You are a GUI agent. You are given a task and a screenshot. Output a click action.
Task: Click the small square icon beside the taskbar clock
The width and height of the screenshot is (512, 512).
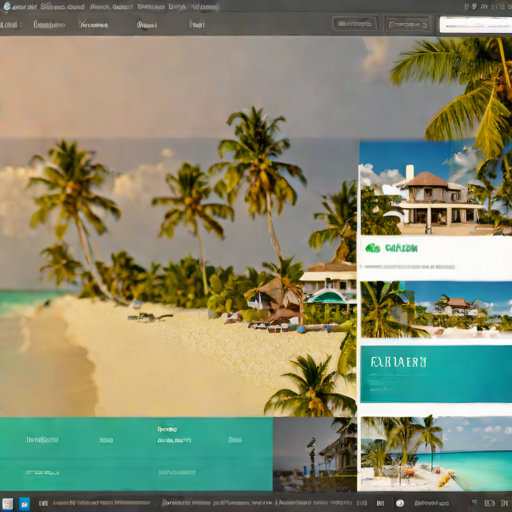pos(380,503)
